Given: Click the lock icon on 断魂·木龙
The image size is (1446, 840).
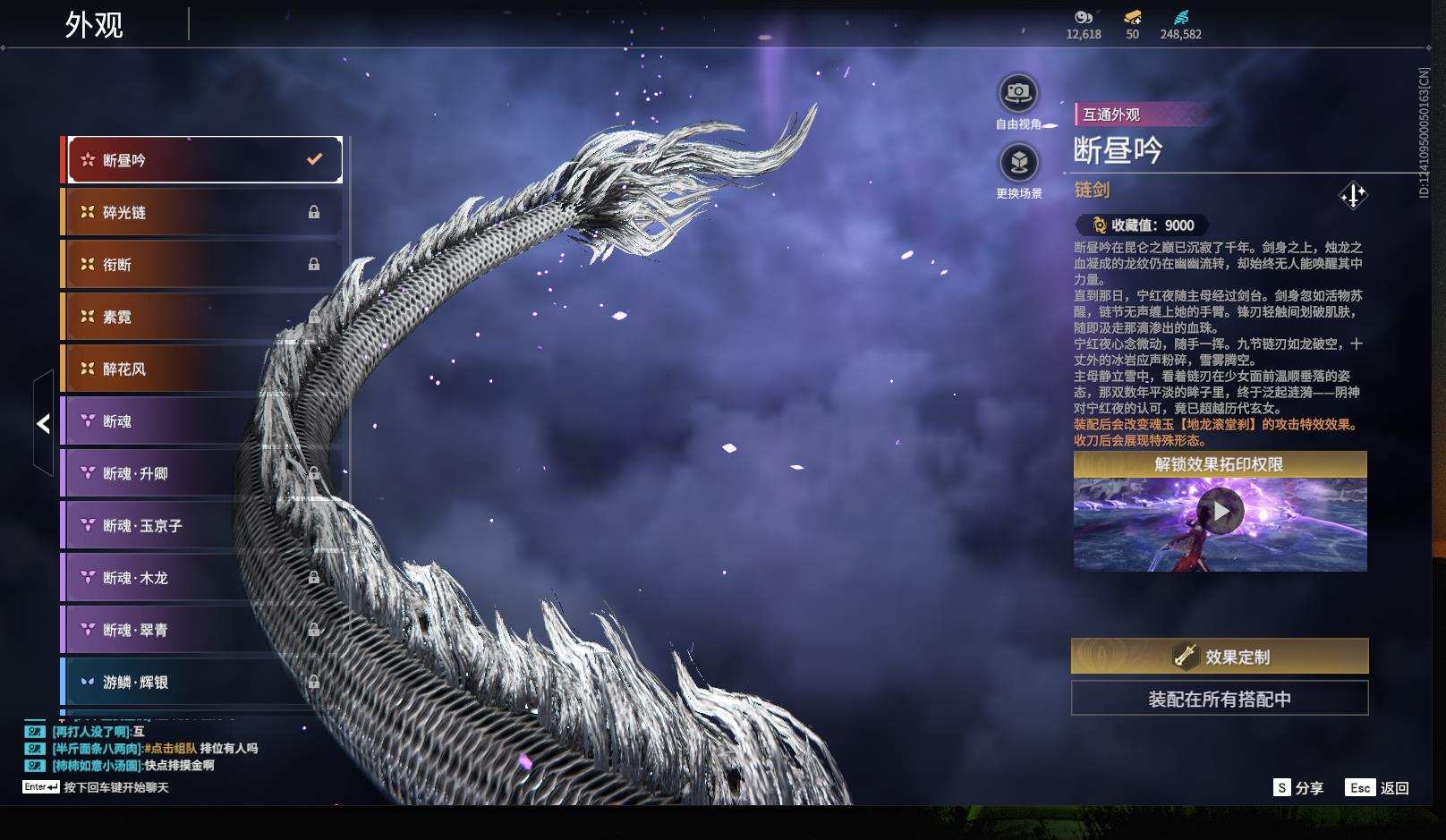Looking at the screenshot, I should coord(314,578).
